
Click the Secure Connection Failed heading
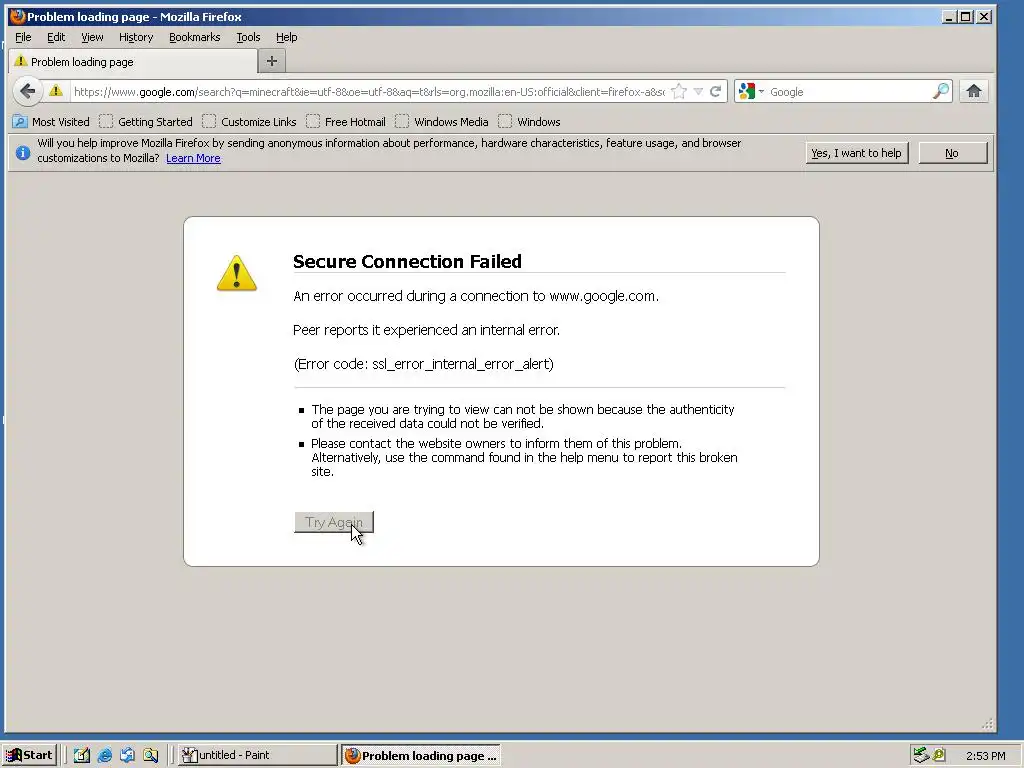click(x=407, y=261)
